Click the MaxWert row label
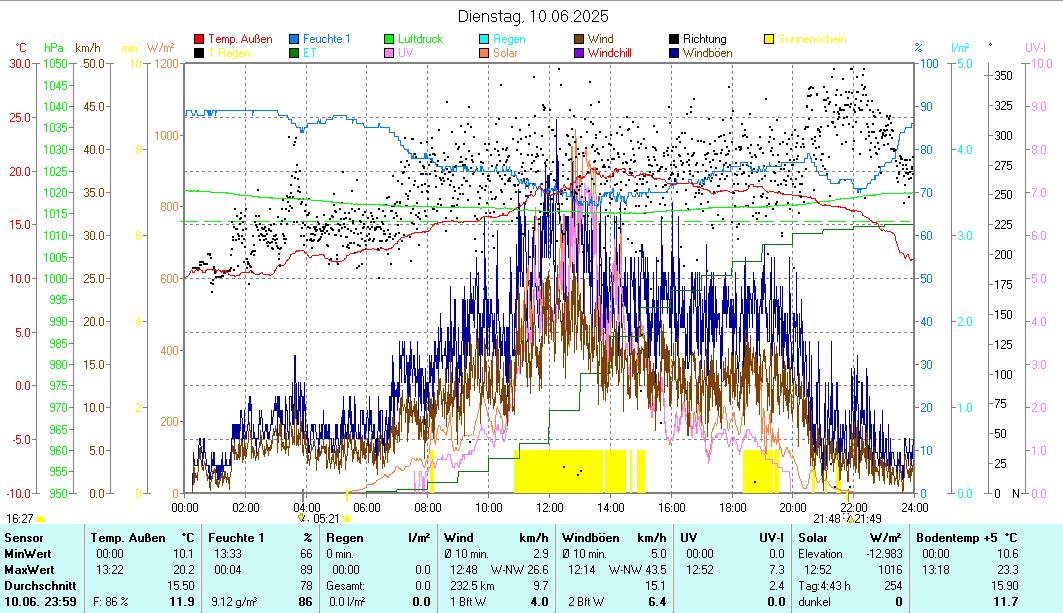The image size is (1063, 613). [x=27, y=569]
